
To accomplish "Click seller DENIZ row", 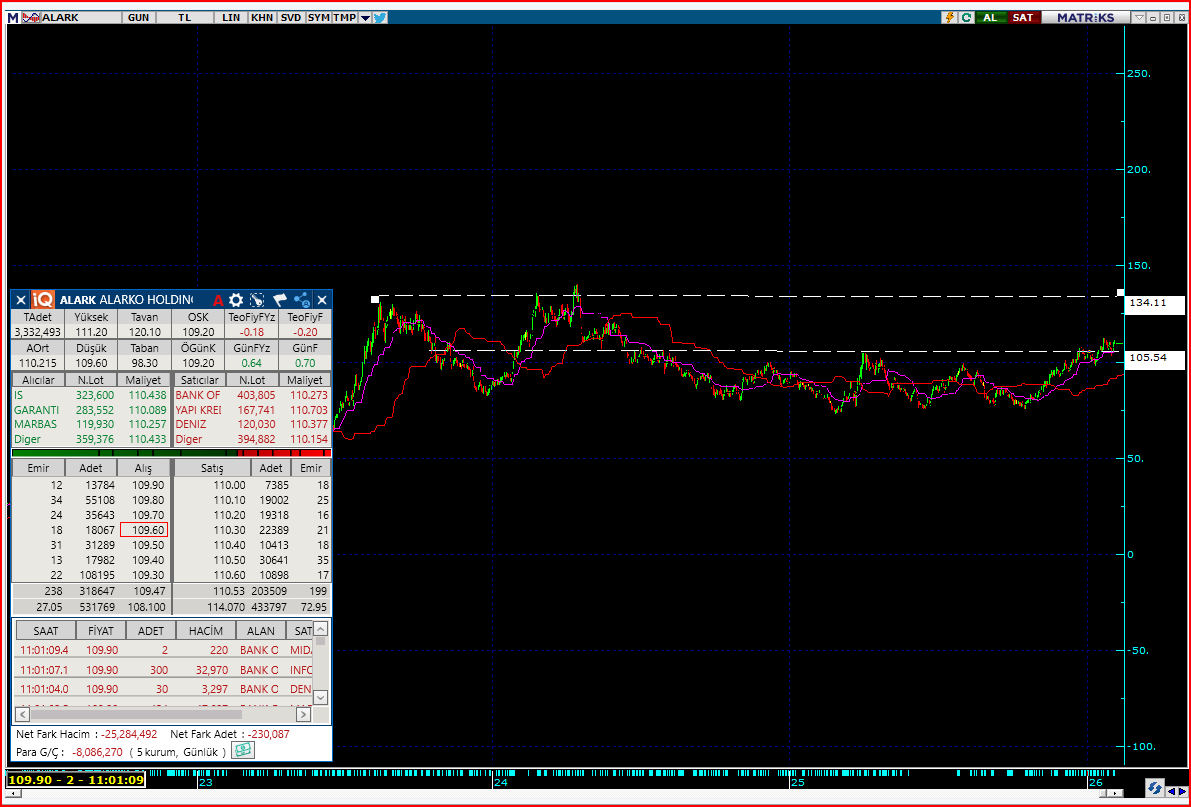I will pos(252,424).
